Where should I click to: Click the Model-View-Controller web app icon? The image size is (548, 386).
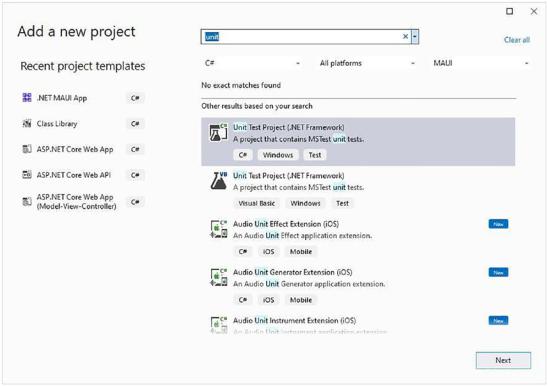tap(27, 202)
